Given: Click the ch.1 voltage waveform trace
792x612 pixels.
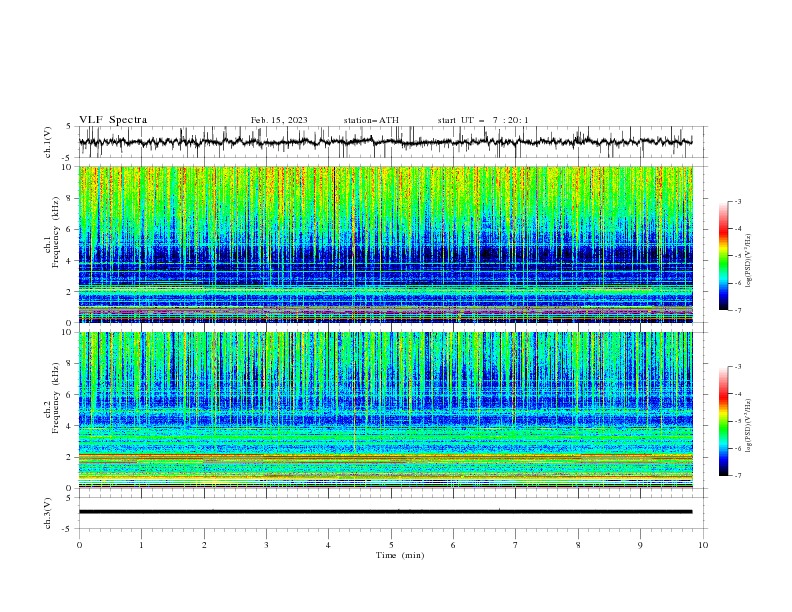Looking at the screenshot, I should 385,142.
